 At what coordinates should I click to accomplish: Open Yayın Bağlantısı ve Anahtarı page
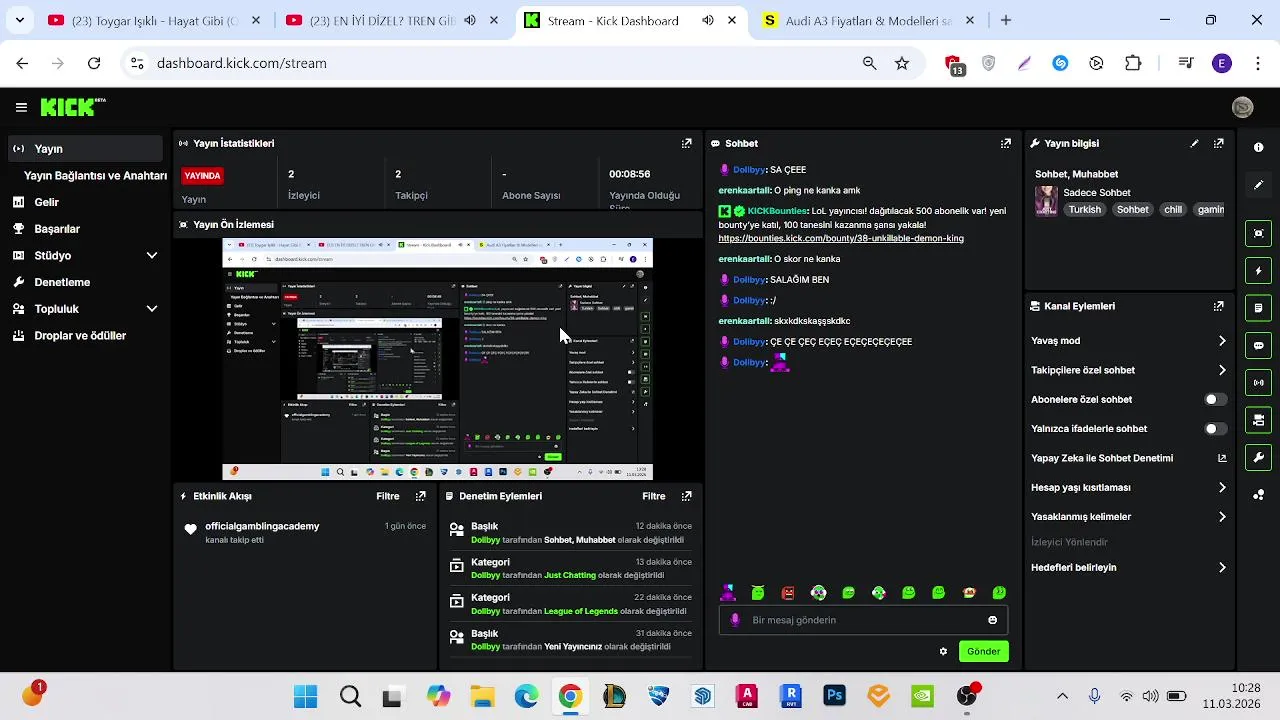point(95,176)
